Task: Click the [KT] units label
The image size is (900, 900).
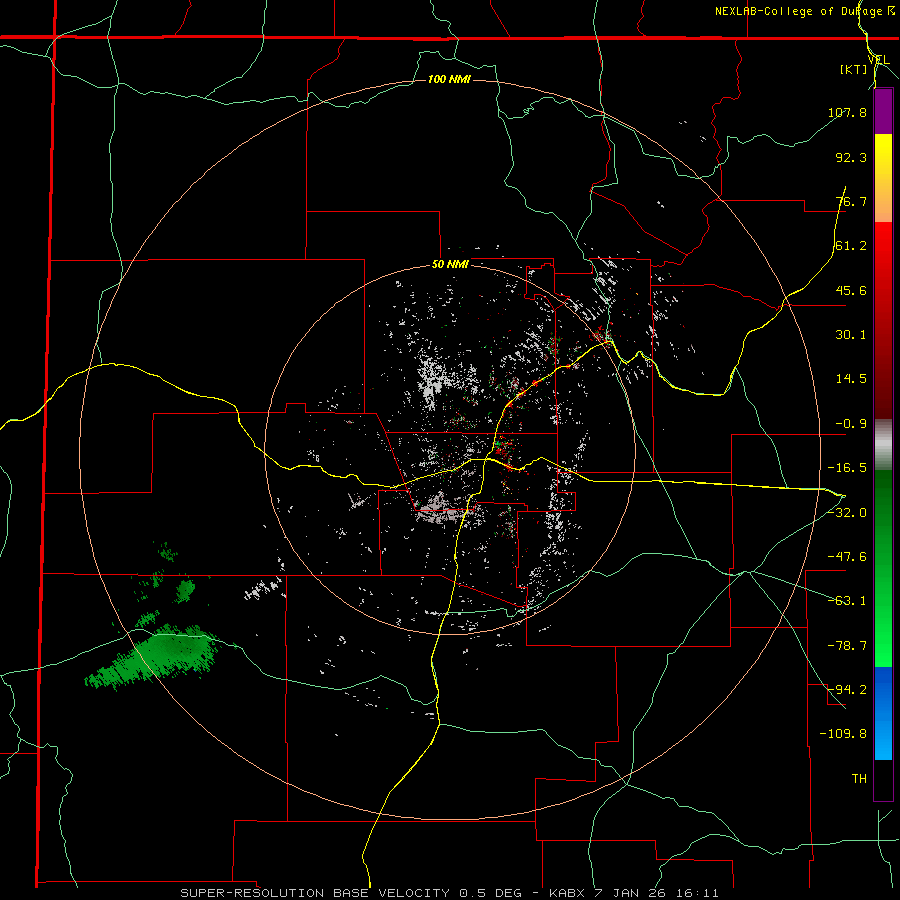Action: [854, 69]
